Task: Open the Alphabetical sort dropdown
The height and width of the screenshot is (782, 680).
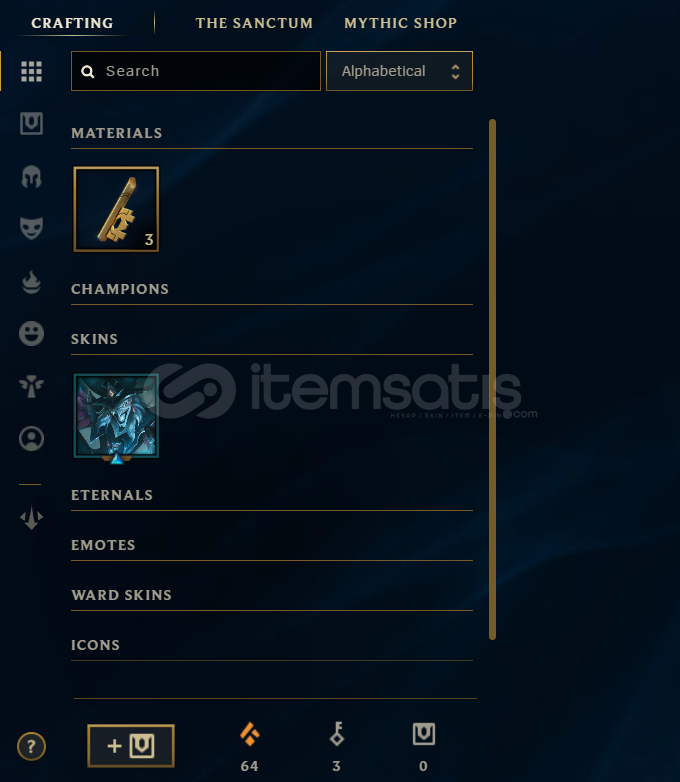Action: [399, 71]
